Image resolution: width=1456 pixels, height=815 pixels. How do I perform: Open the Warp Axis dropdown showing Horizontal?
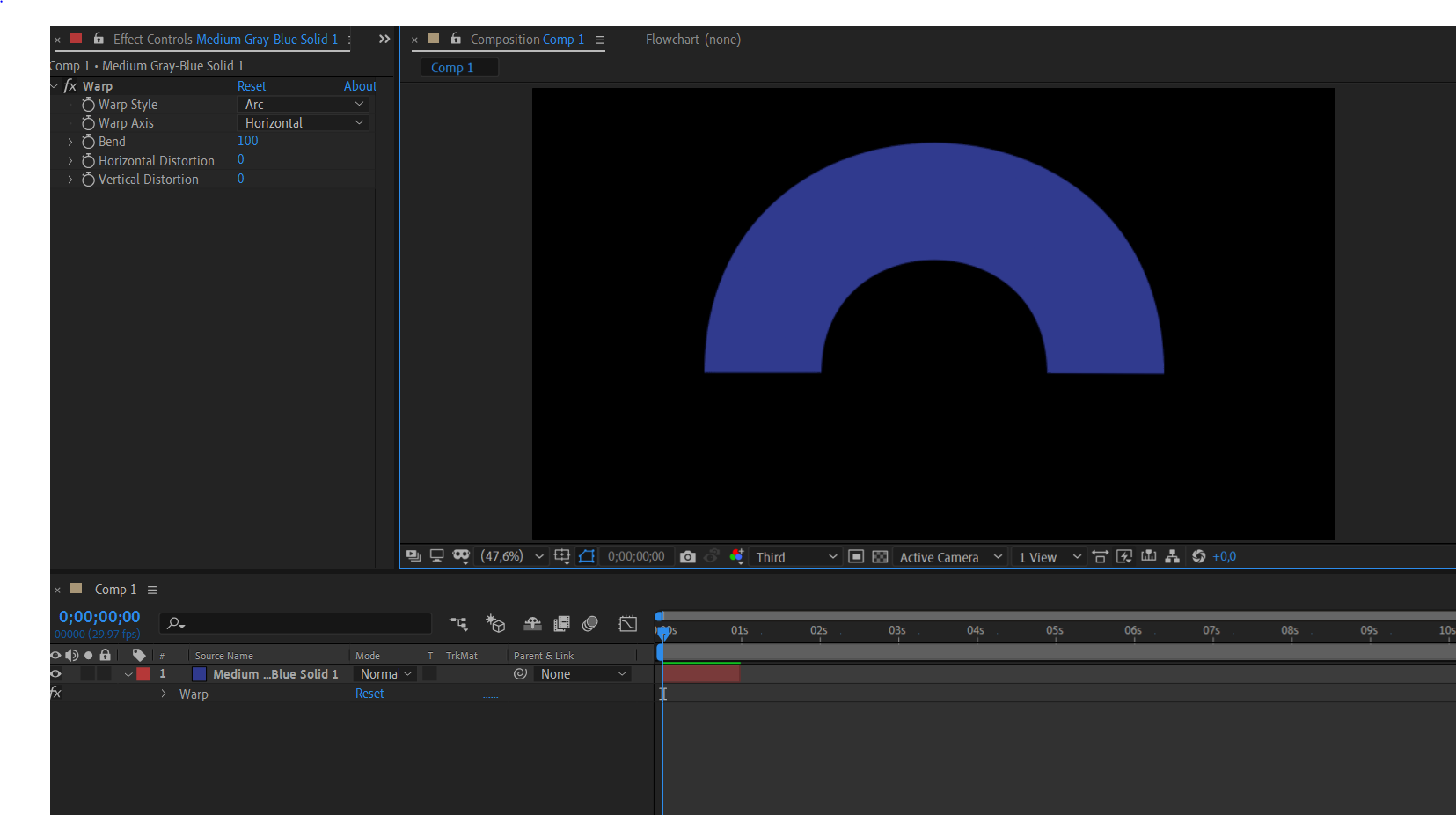[x=304, y=123]
